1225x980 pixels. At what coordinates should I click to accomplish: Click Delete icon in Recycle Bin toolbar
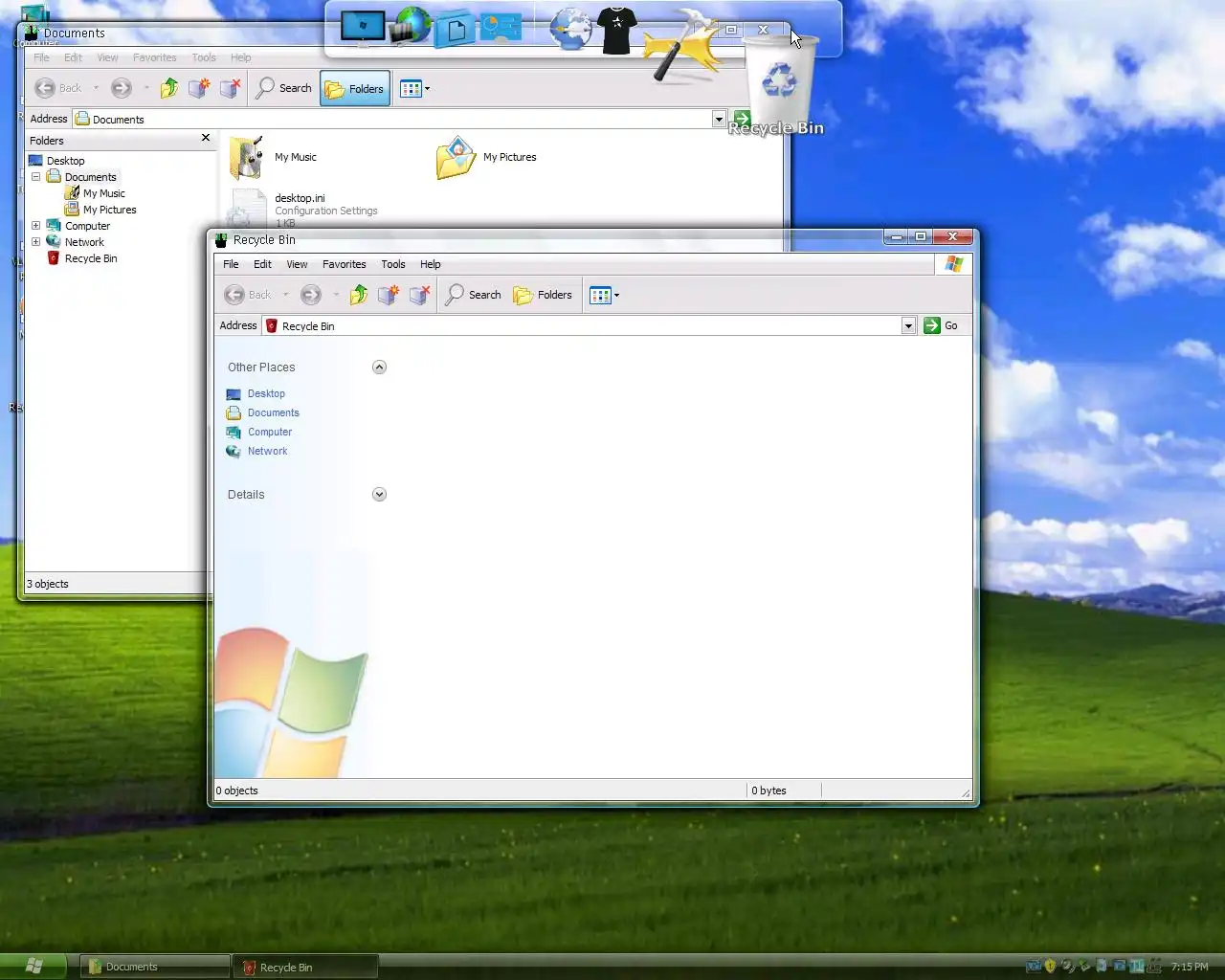click(419, 295)
